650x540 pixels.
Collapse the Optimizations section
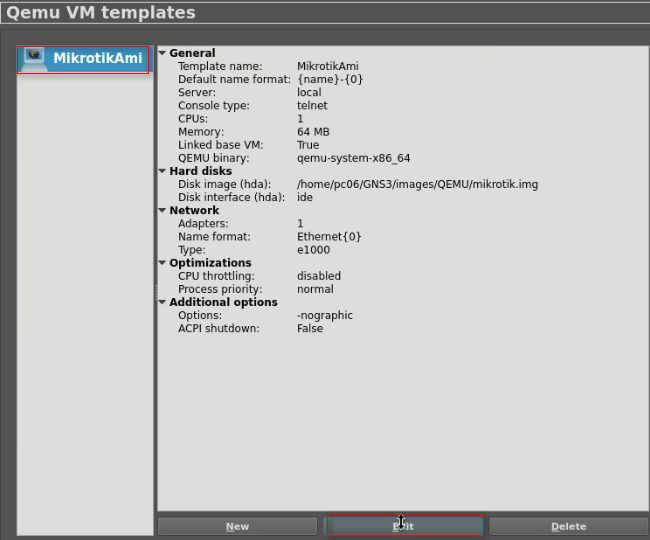(162, 263)
